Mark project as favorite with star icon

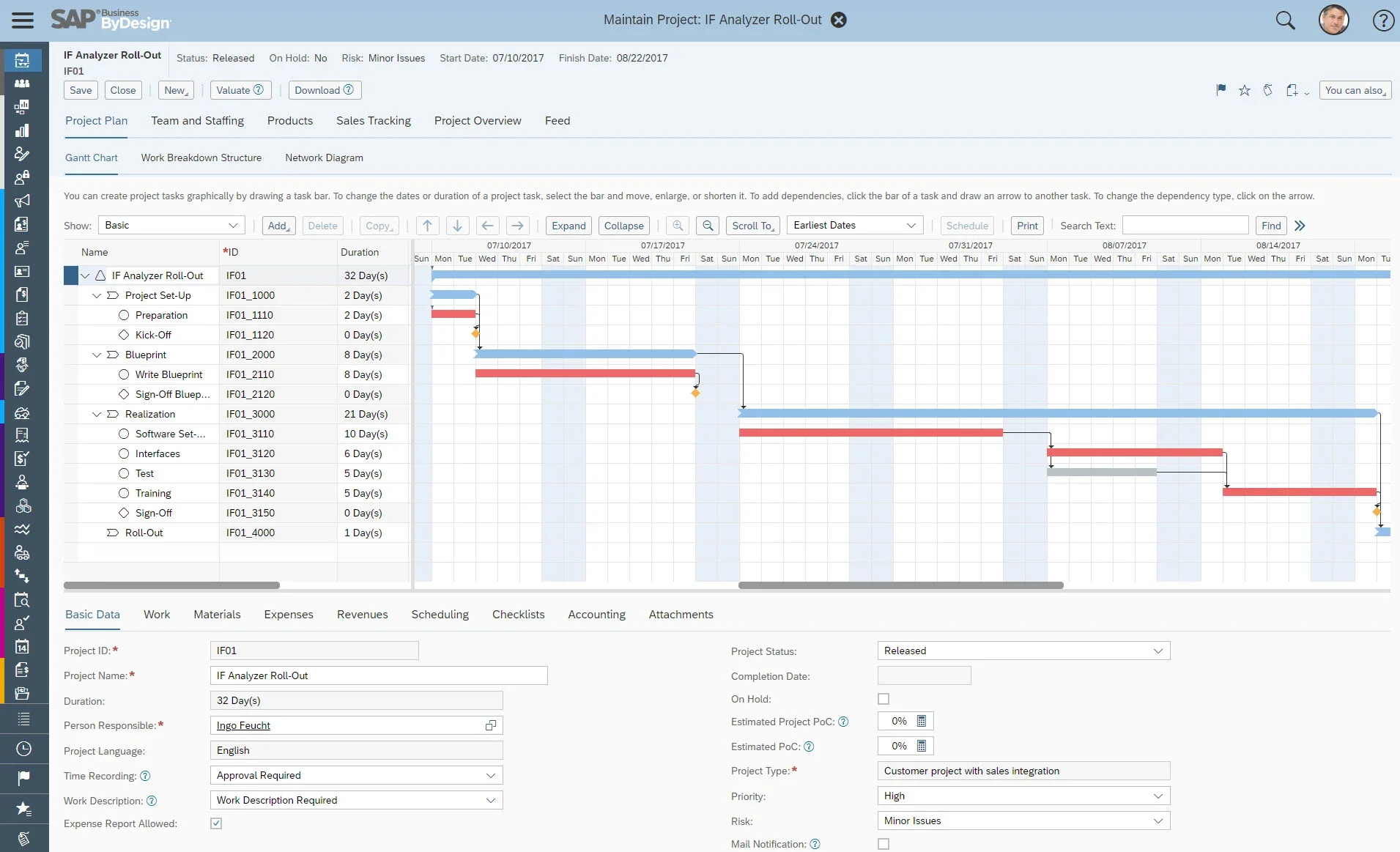1244,90
